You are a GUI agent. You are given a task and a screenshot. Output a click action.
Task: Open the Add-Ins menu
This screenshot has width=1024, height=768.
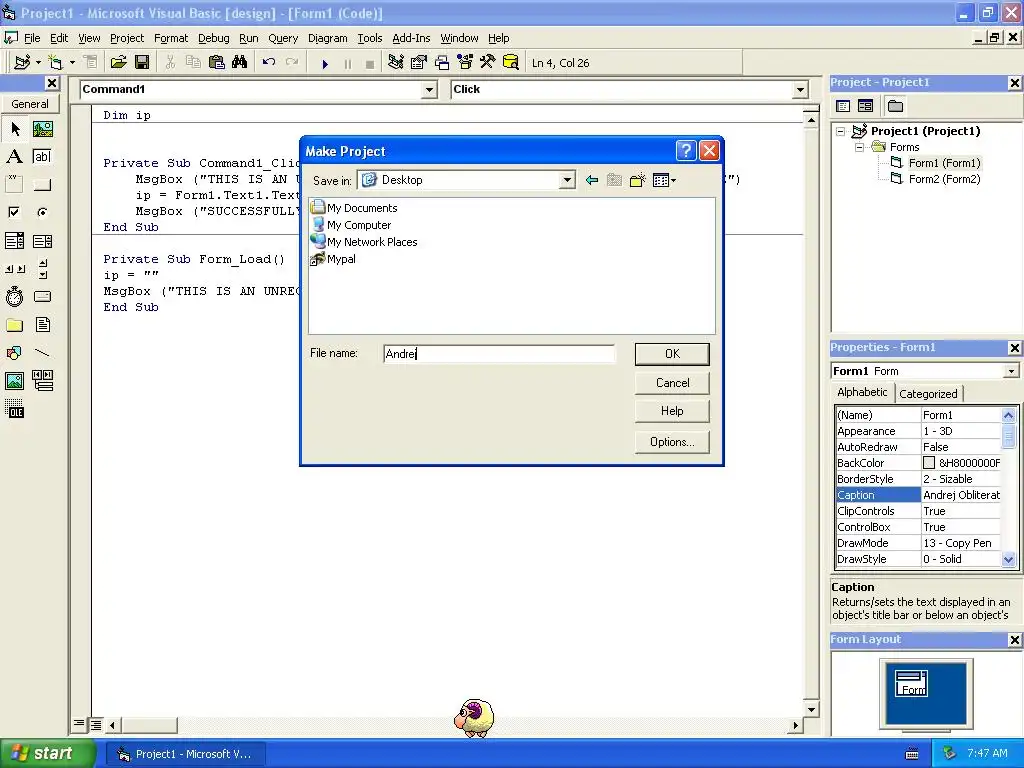pyautogui.click(x=411, y=38)
